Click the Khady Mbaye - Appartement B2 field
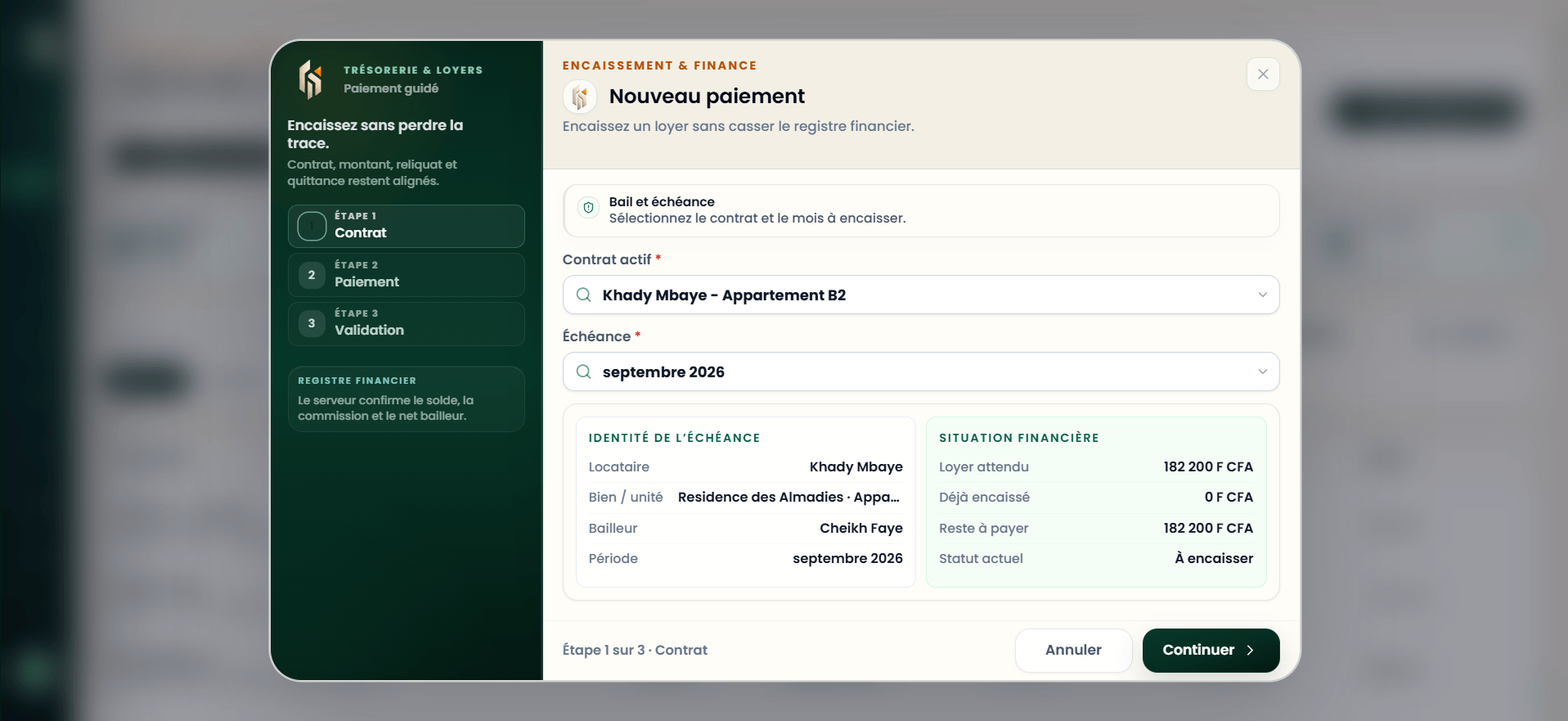Image resolution: width=1568 pixels, height=721 pixels. click(x=921, y=295)
